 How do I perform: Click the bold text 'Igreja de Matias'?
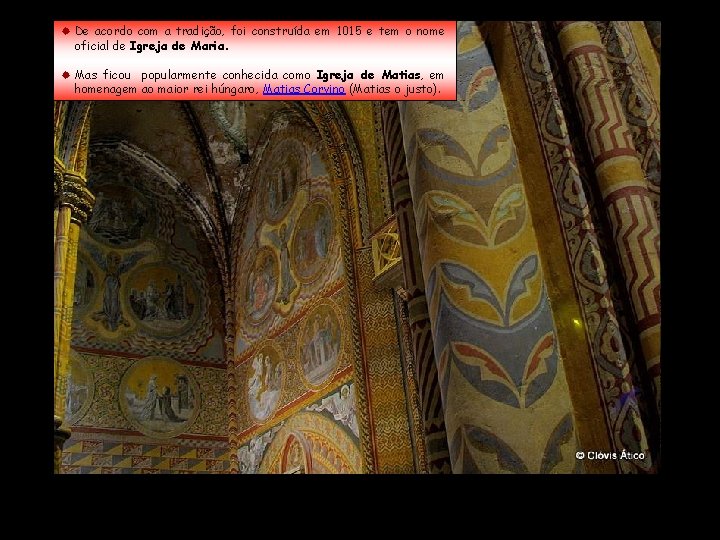368,75
